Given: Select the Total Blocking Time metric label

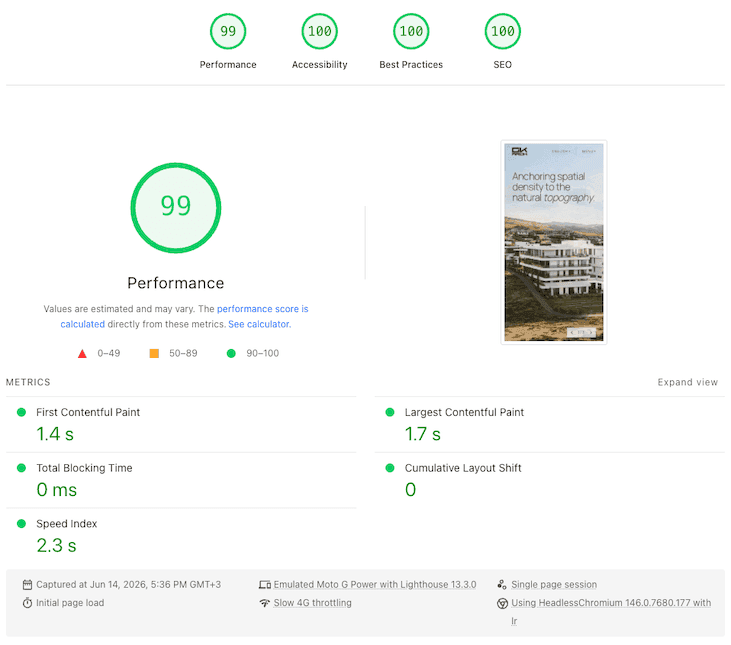Looking at the screenshot, I should coord(84,468).
